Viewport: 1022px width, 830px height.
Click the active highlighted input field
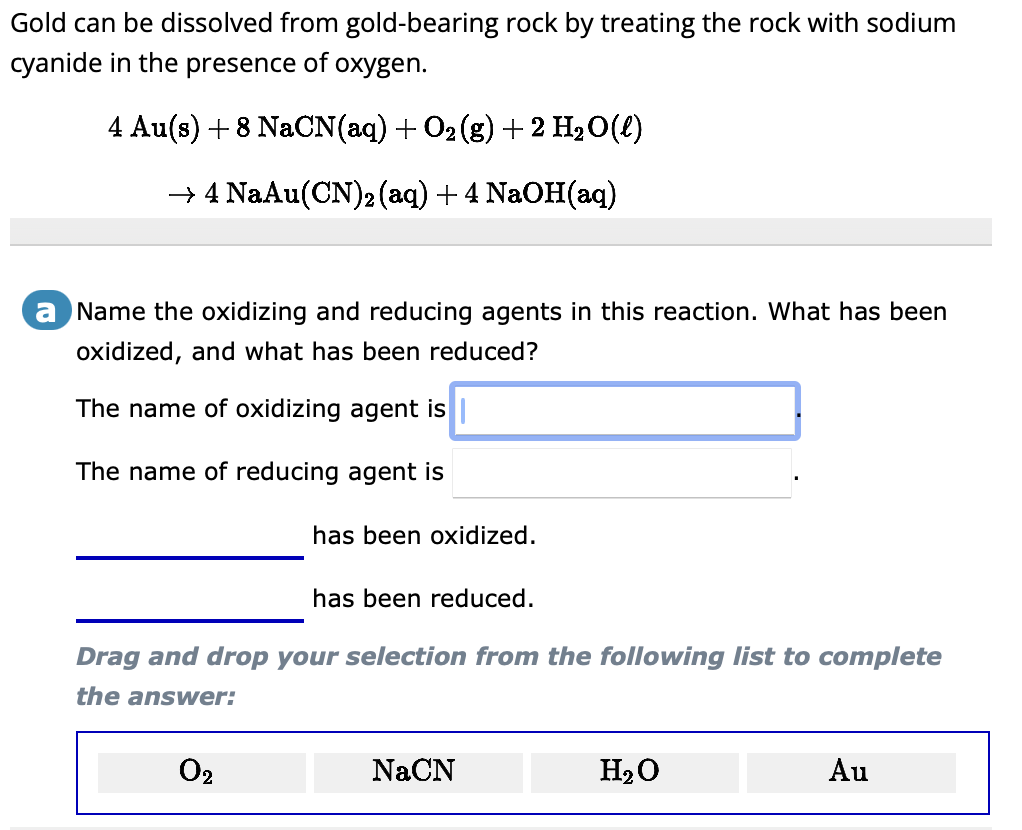tap(624, 410)
